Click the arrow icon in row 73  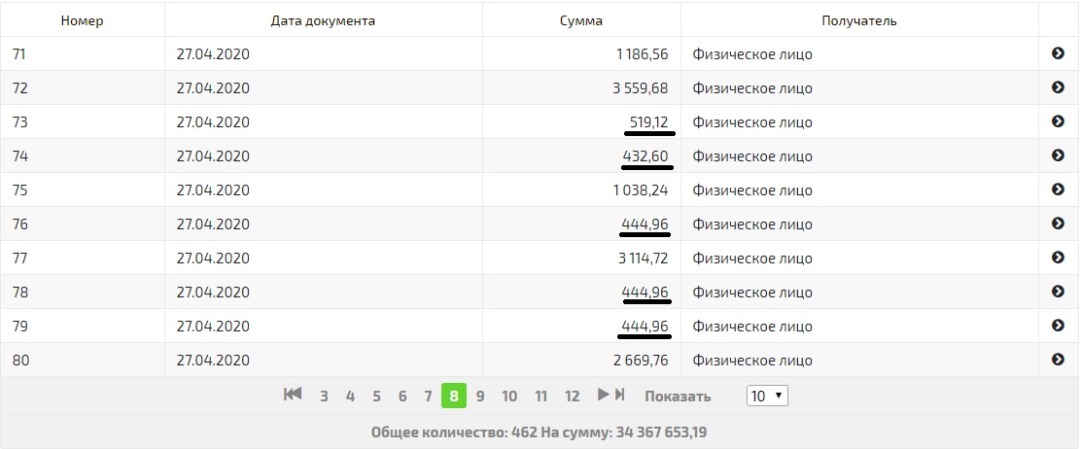1058,122
